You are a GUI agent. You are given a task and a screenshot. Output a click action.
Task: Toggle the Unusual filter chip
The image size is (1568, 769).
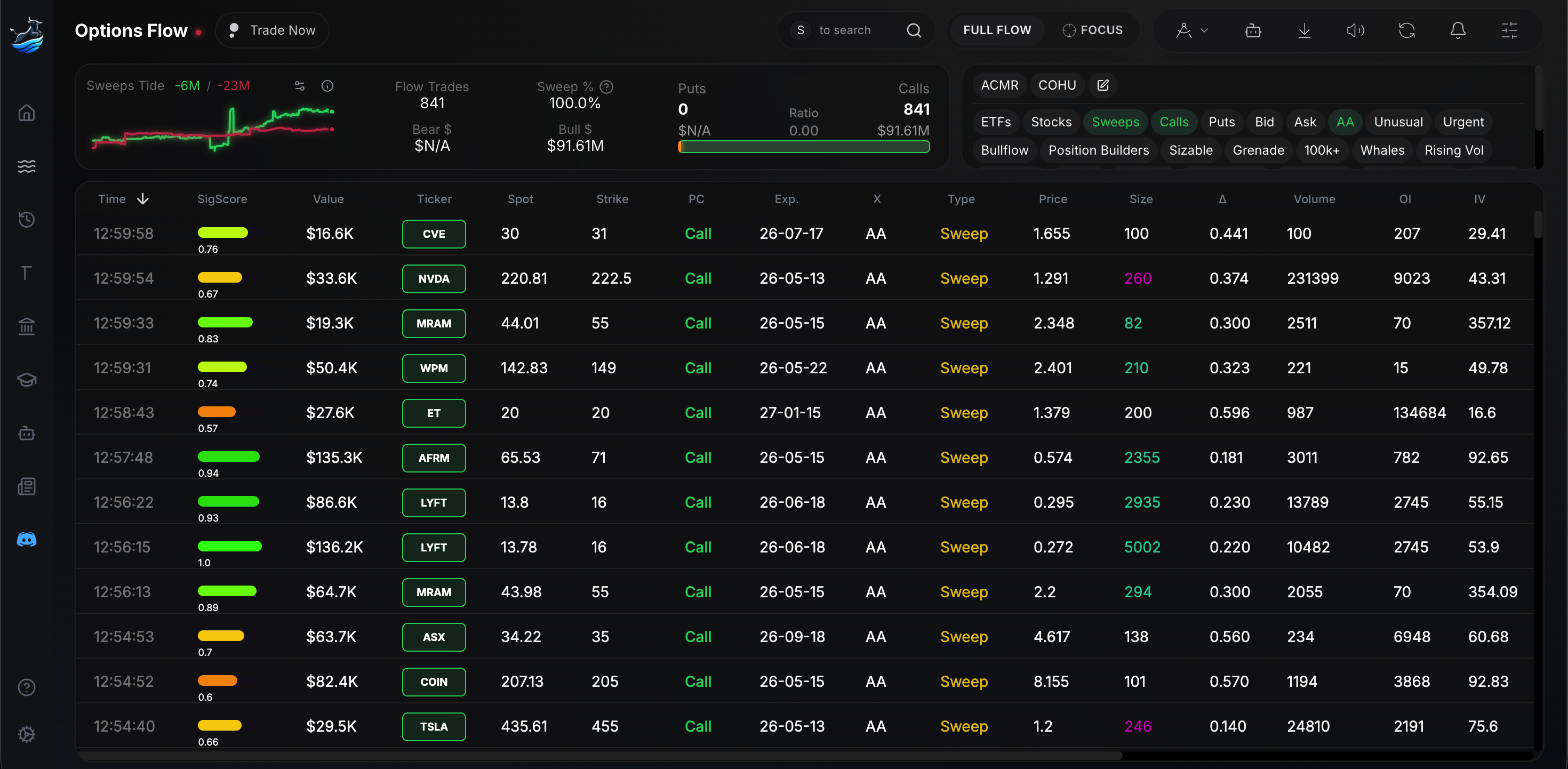point(1398,122)
